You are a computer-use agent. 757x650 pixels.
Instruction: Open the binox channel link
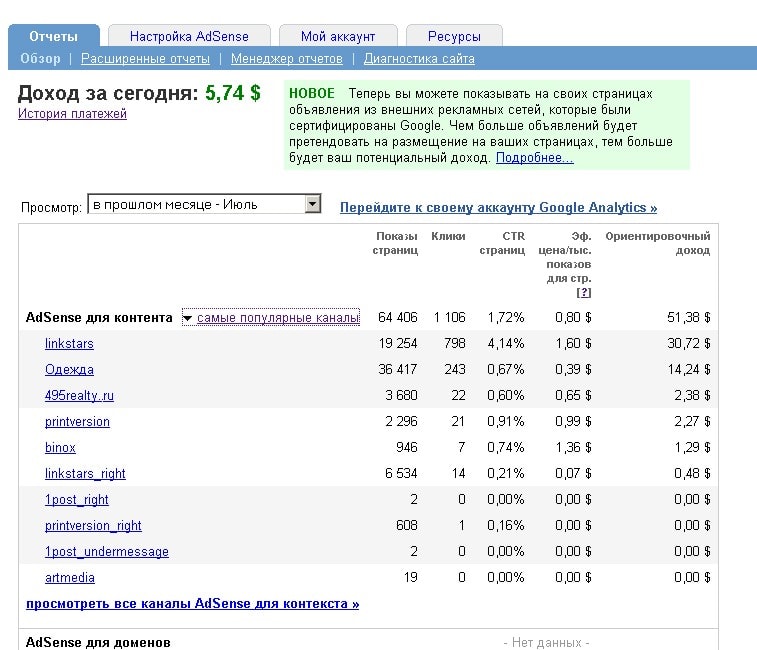click(60, 448)
